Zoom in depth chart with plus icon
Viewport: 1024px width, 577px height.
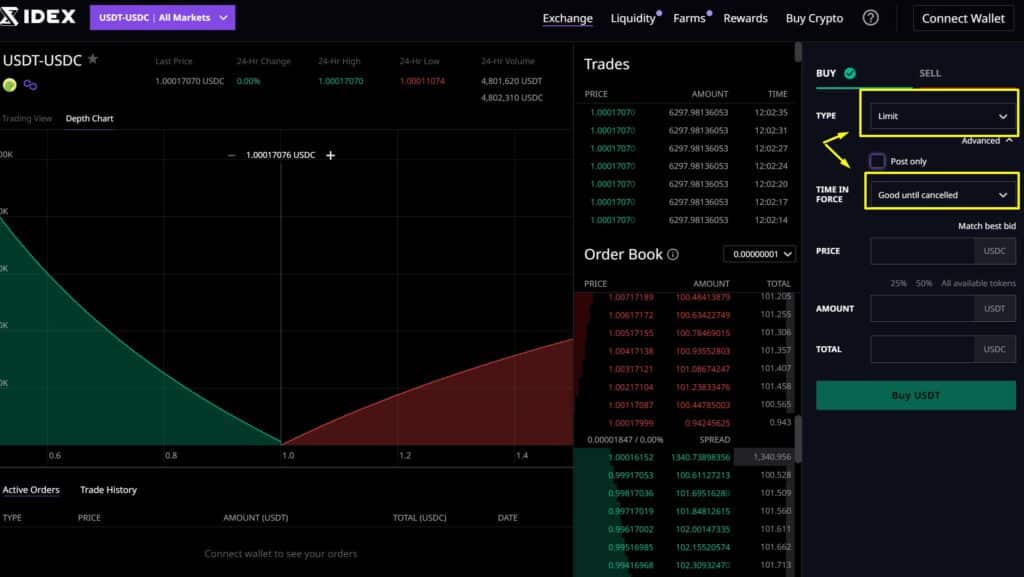[x=331, y=155]
